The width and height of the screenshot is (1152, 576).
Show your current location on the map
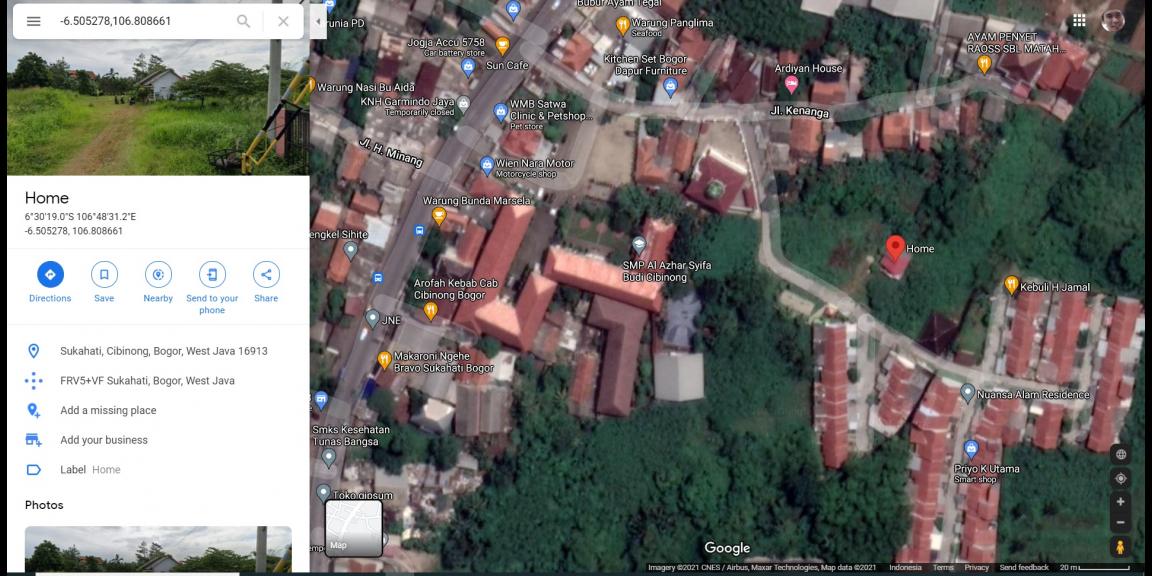pyautogui.click(x=1120, y=478)
